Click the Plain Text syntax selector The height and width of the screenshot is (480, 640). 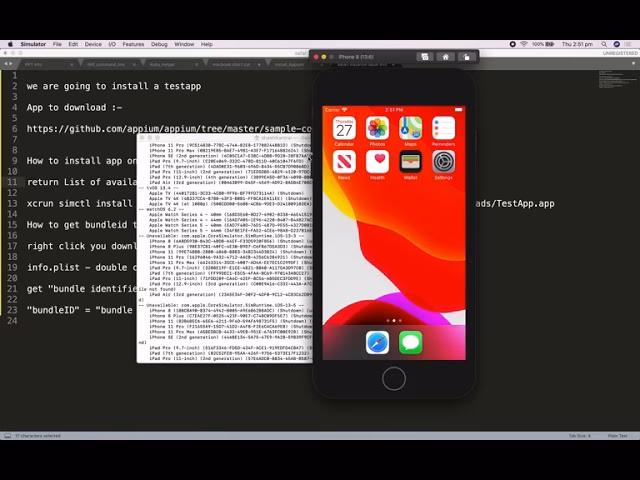tap(618, 436)
